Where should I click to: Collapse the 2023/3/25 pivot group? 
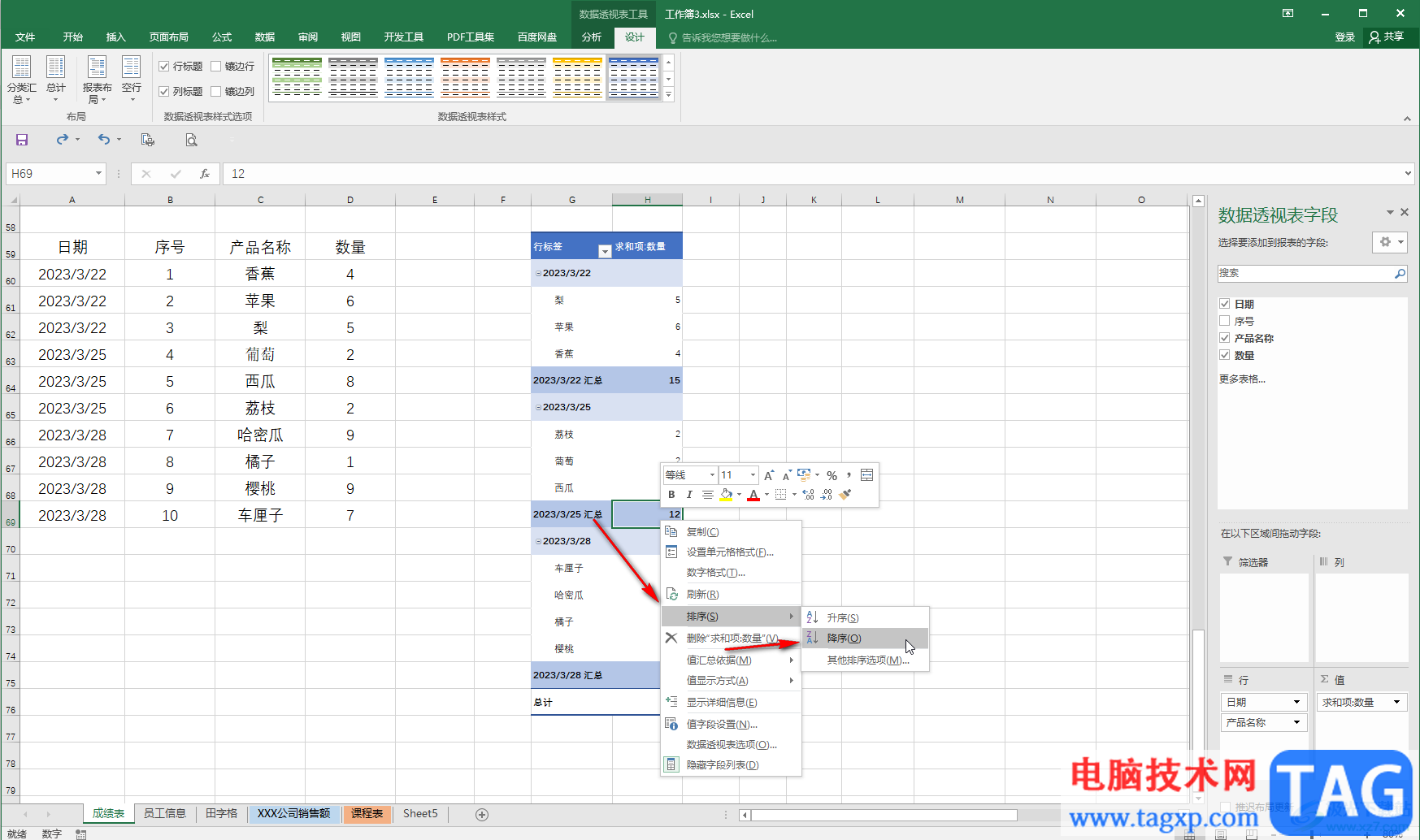[x=538, y=408]
